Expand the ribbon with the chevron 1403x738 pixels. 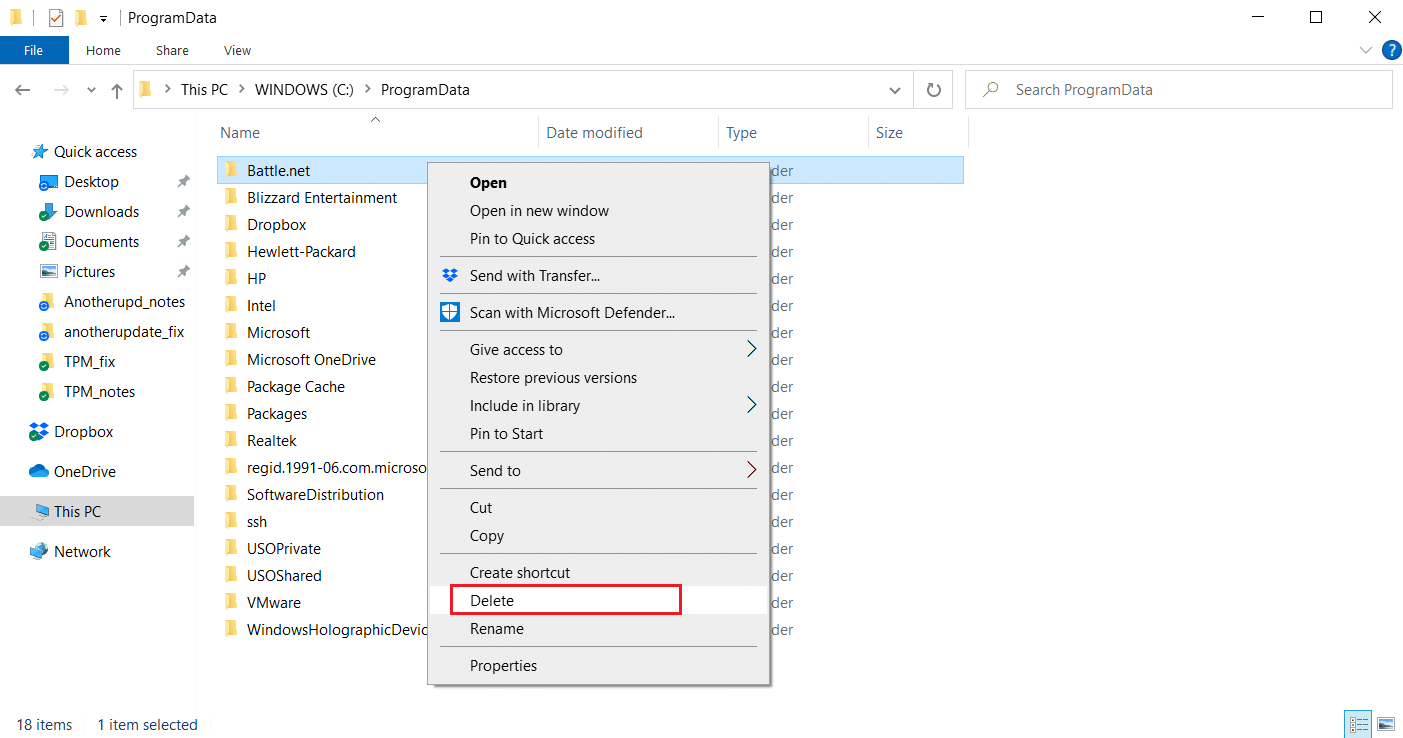coord(1366,50)
